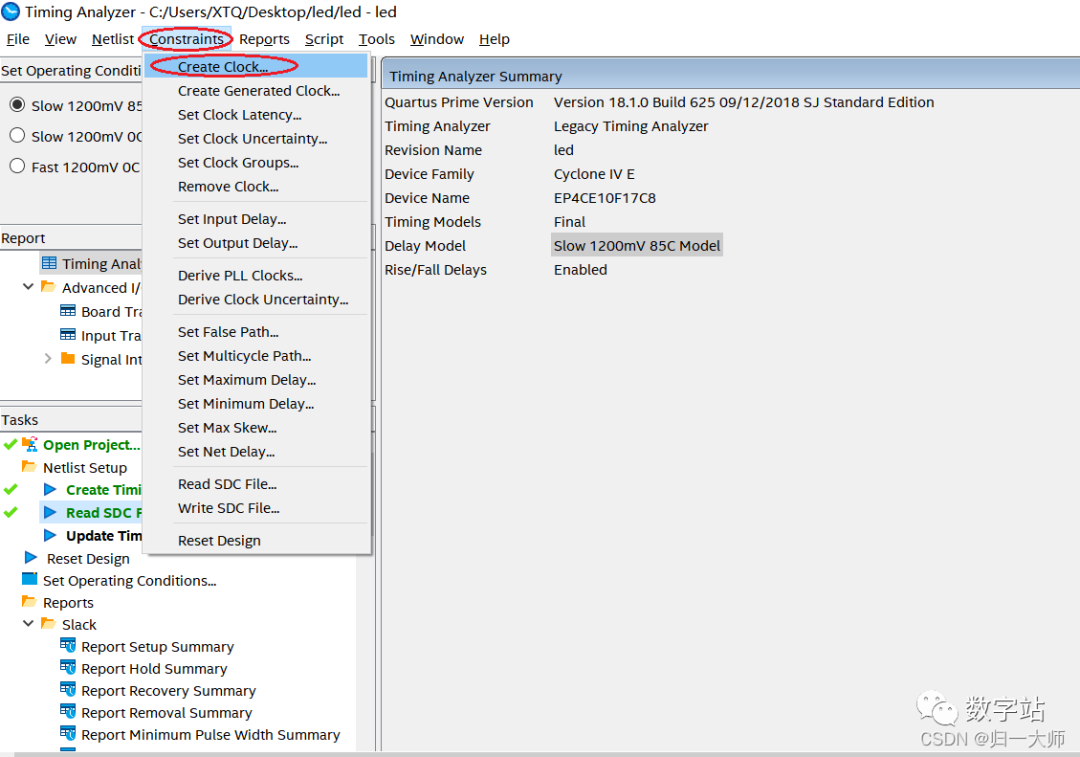Select Set Clock Groups... menu entry
Viewport: 1080px width, 757px height.
tap(256, 163)
